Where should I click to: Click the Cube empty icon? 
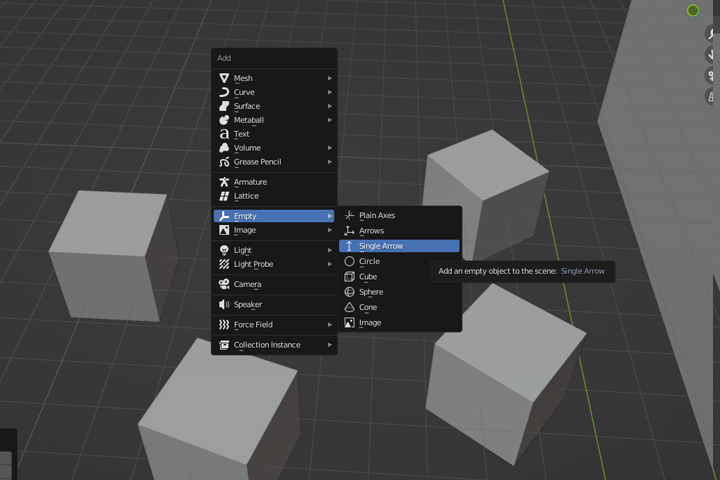[349, 277]
